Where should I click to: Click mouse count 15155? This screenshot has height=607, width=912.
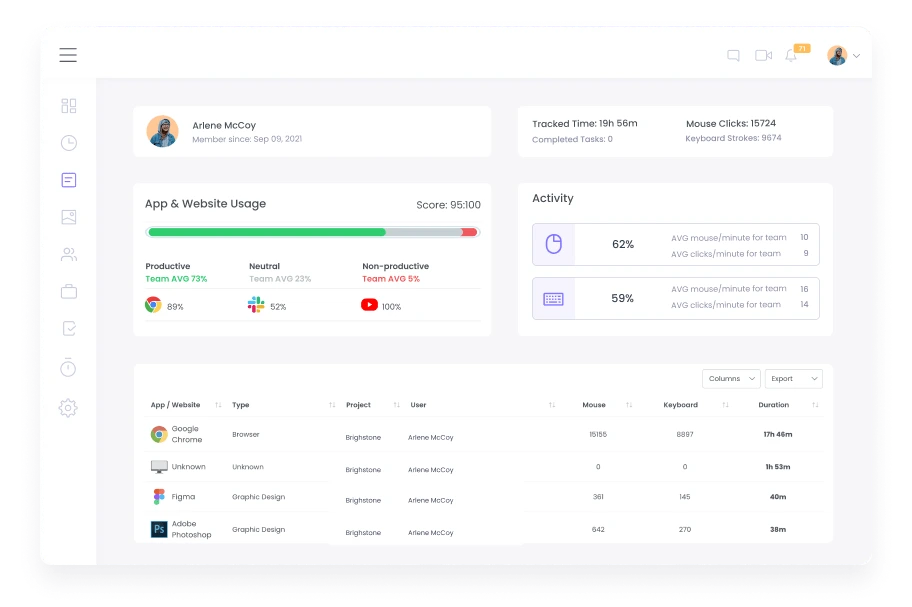tap(598, 434)
